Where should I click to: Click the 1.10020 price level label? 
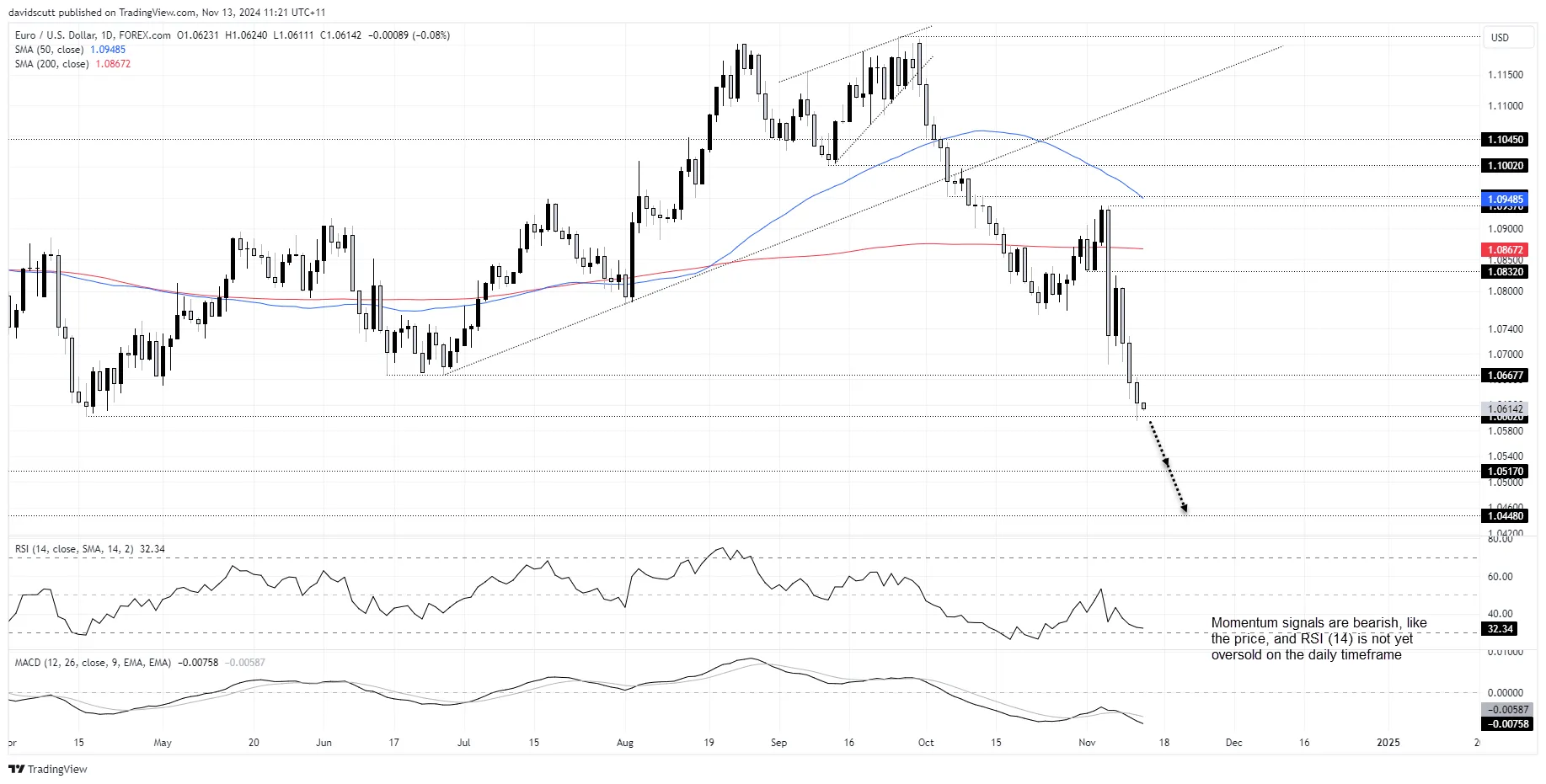(x=1505, y=166)
